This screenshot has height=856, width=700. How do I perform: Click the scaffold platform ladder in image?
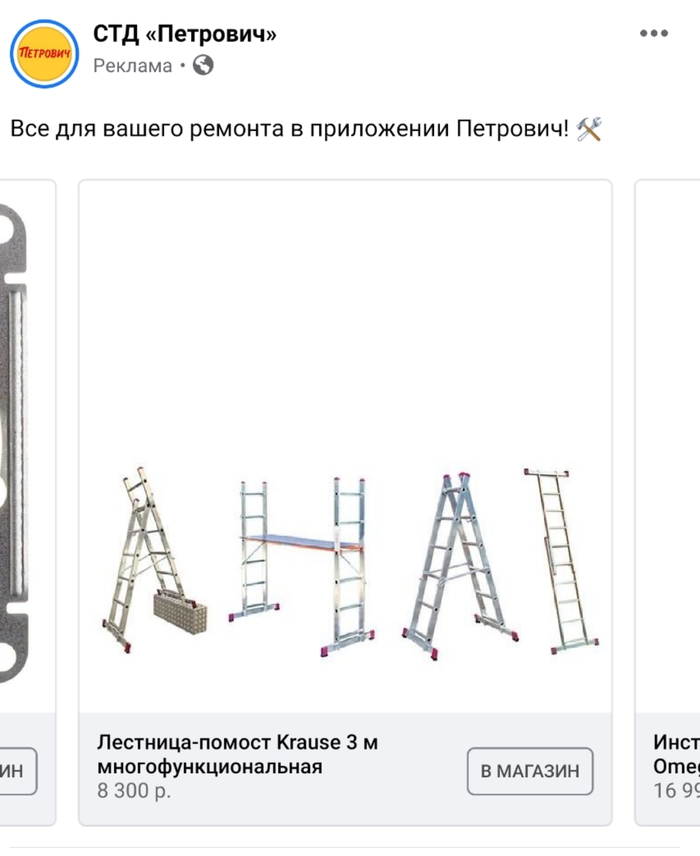click(x=302, y=566)
